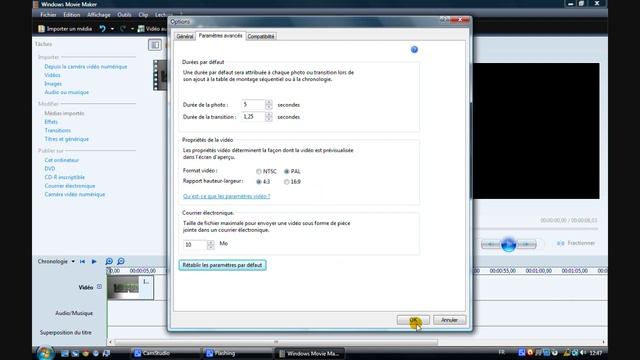Open the Clip menu

[x=143, y=15]
